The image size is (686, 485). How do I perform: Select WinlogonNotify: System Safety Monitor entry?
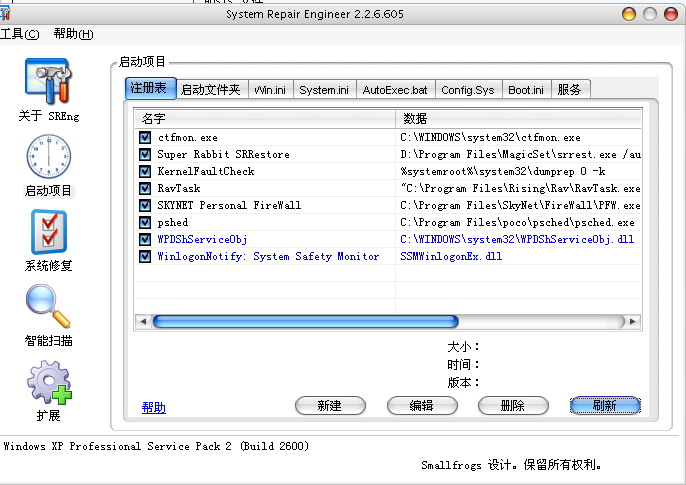coord(268,256)
